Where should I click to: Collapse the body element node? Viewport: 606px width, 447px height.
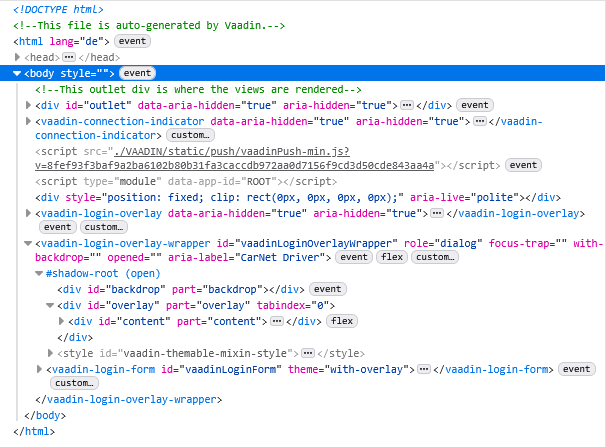coord(17,73)
